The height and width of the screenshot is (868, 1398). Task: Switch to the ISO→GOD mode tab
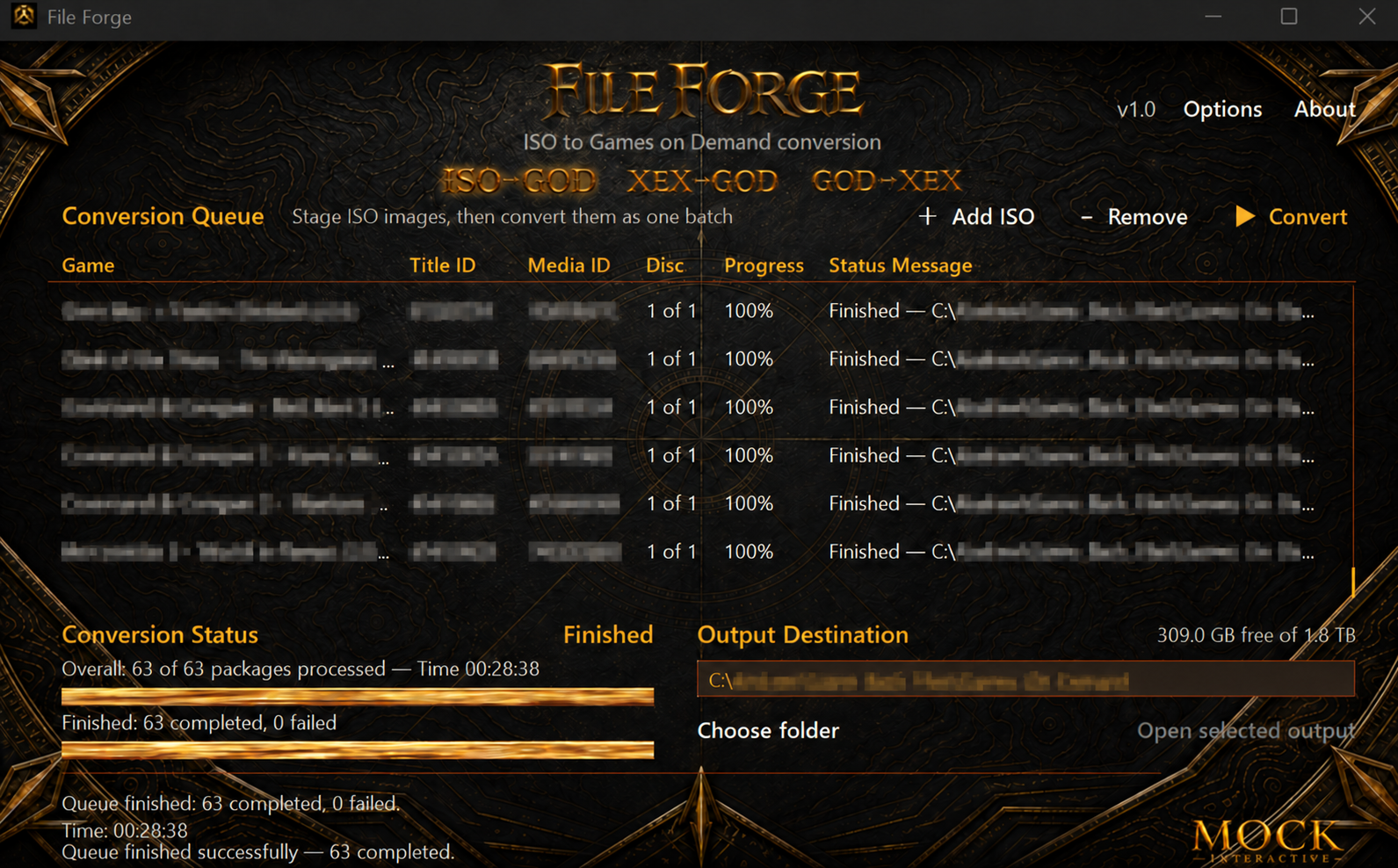pos(518,181)
